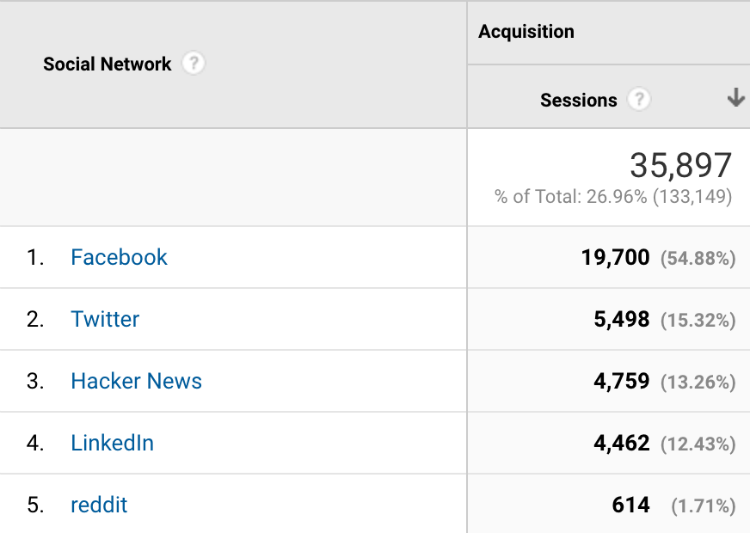Select reddit's sessions value 614
The height and width of the screenshot is (533, 750).
click(x=631, y=505)
